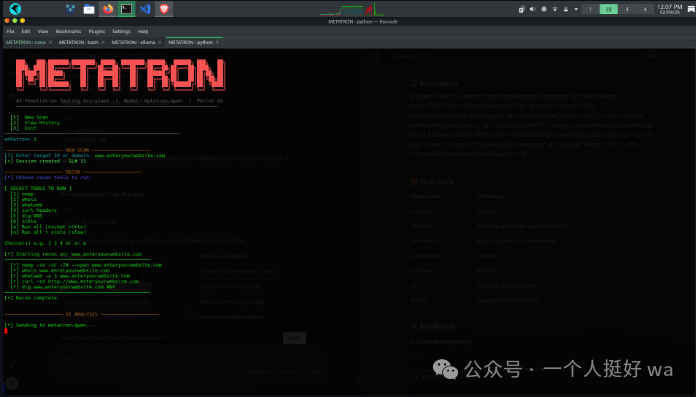This screenshot has width=696, height=397.
Task: Click the 'Starting recon on' output line
Action: click(73, 254)
